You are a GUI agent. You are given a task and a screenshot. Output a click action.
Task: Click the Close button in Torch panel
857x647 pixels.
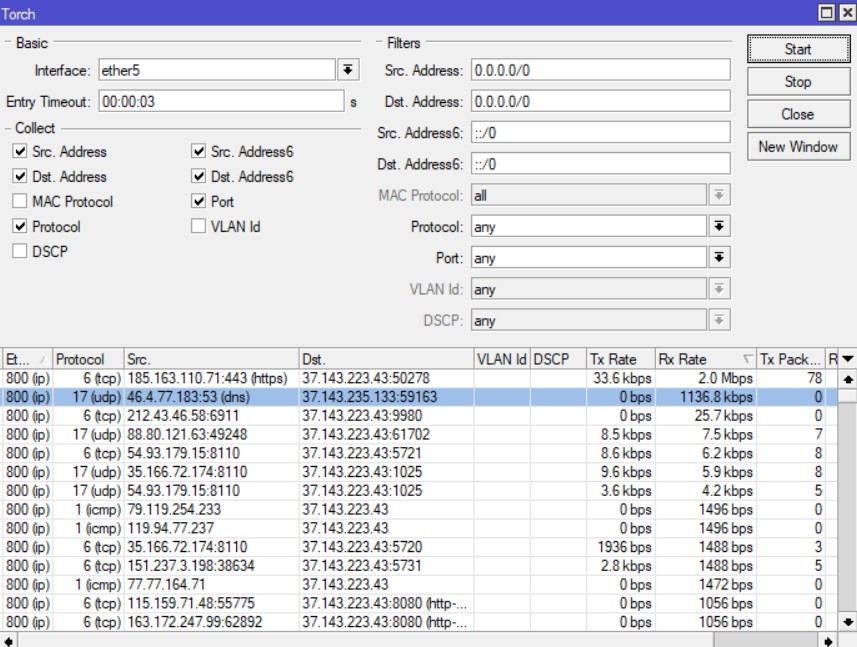(x=797, y=114)
